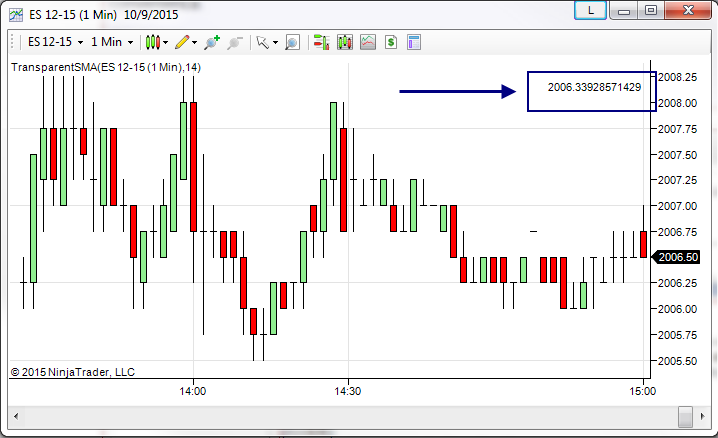The width and height of the screenshot is (718, 438).
Task: Select the pencil drawing tools icon
Action: [182, 42]
